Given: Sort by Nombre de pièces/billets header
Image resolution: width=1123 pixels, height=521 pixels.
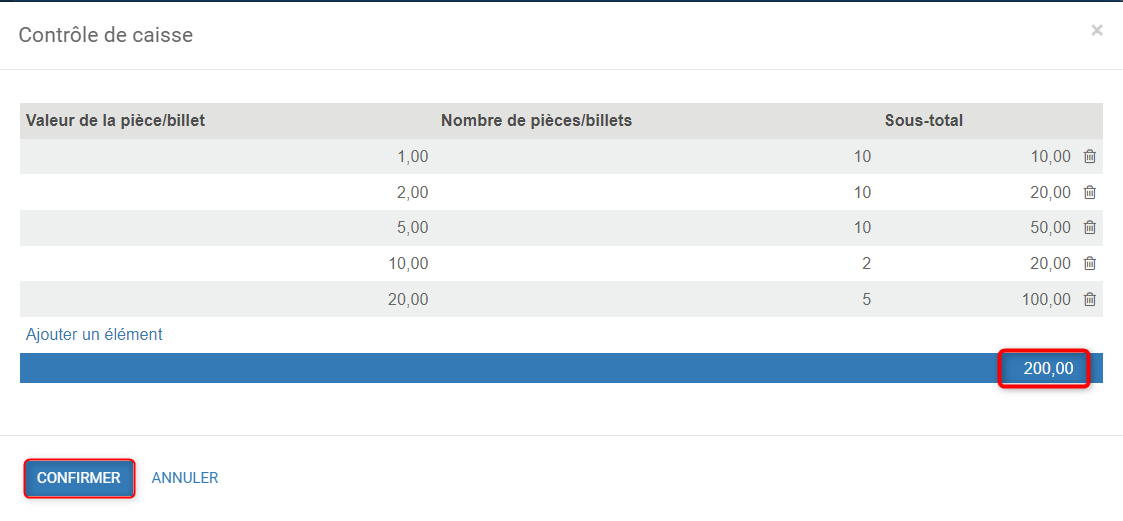Looking at the screenshot, I should pyautogui.click(x=536, y=120).
